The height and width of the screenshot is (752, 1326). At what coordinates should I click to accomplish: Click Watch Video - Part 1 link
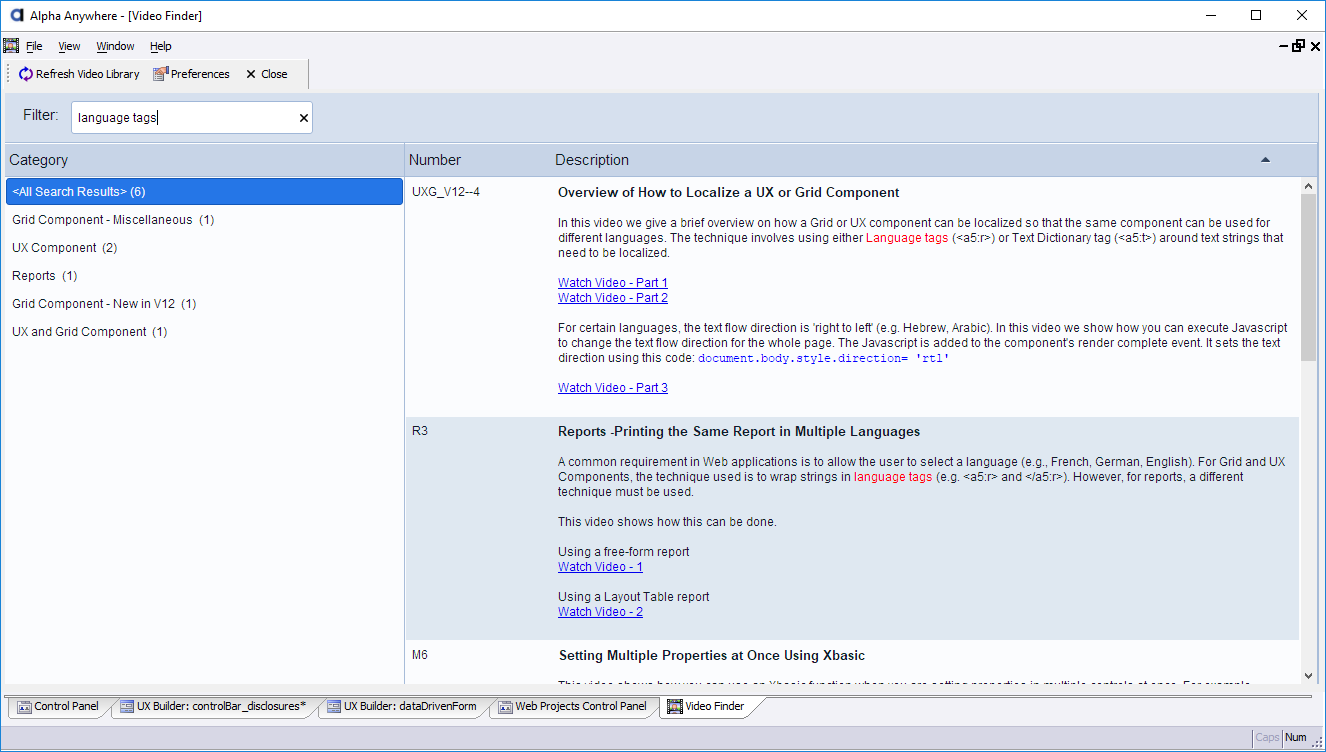[x=612, y=283]
